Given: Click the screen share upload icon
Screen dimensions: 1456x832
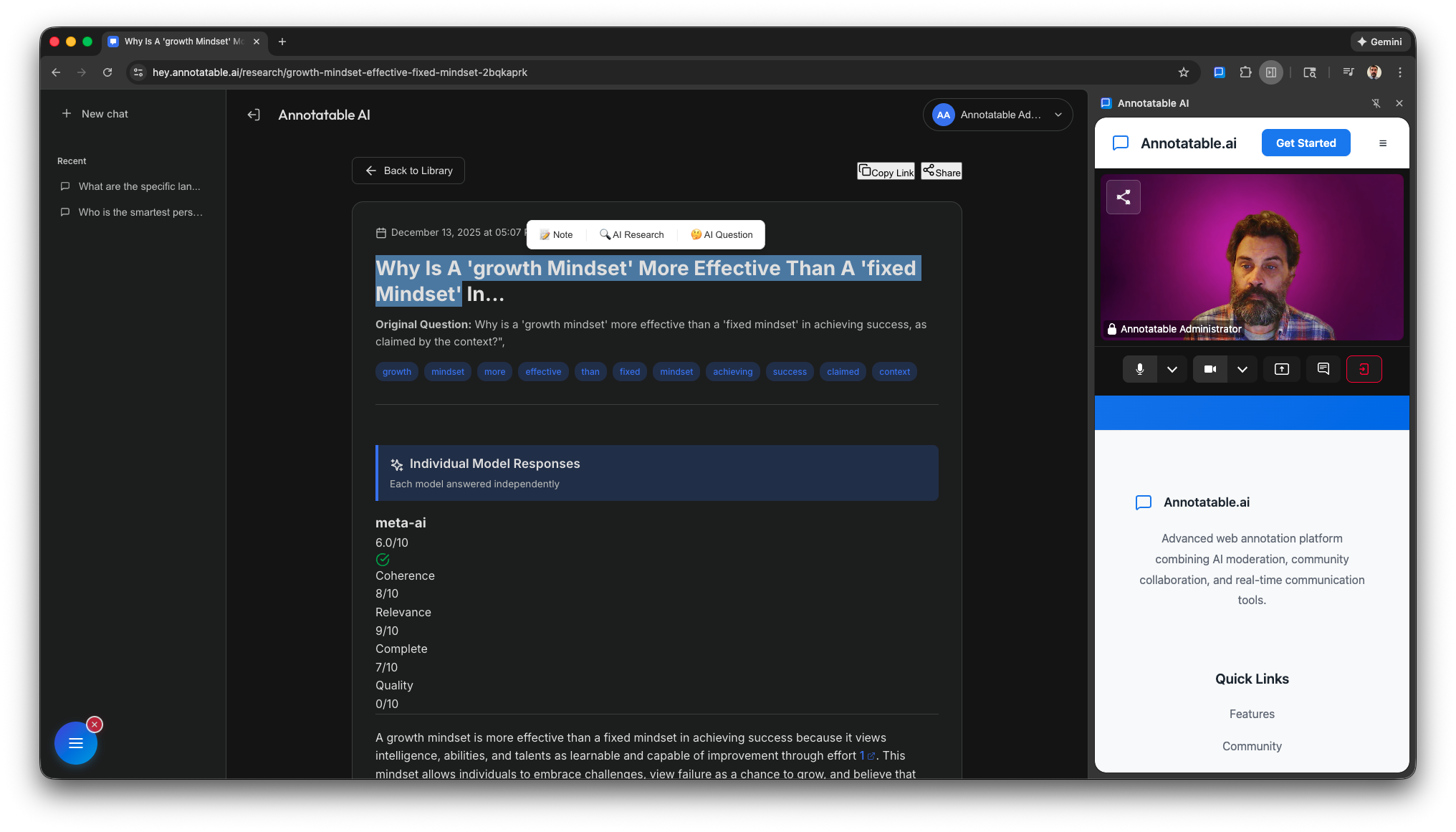Looking at the screenshot, I should 1281,369.
